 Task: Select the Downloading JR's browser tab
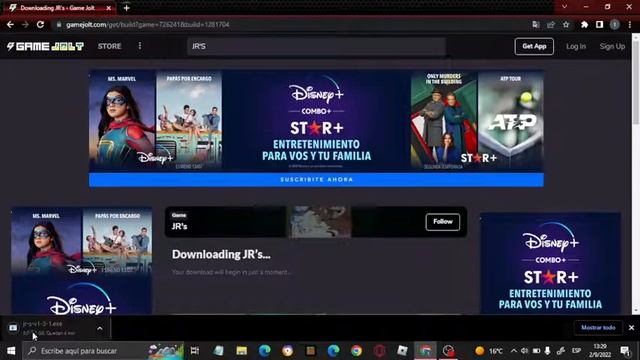pos(60,8)
